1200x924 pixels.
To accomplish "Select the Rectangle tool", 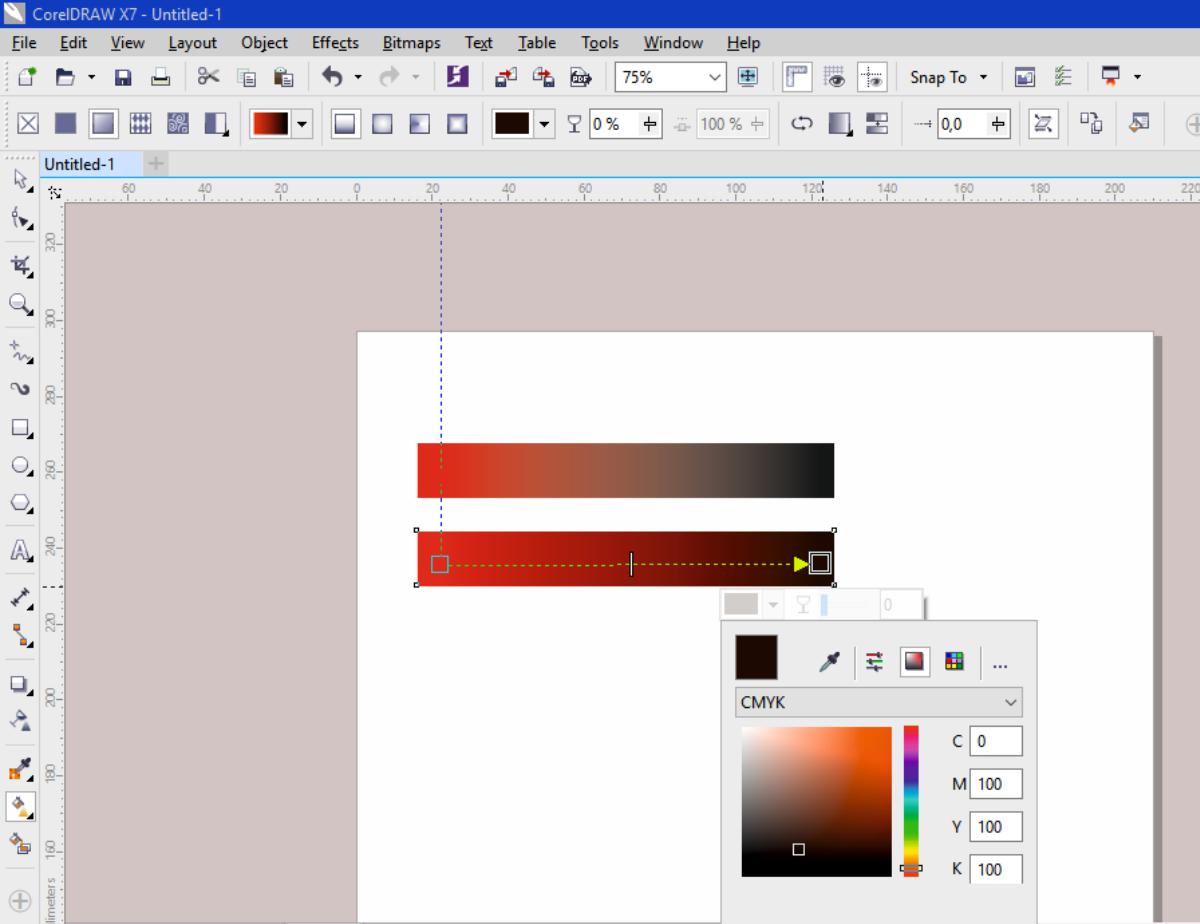I will pyautogui.click(x=19, y=428).
